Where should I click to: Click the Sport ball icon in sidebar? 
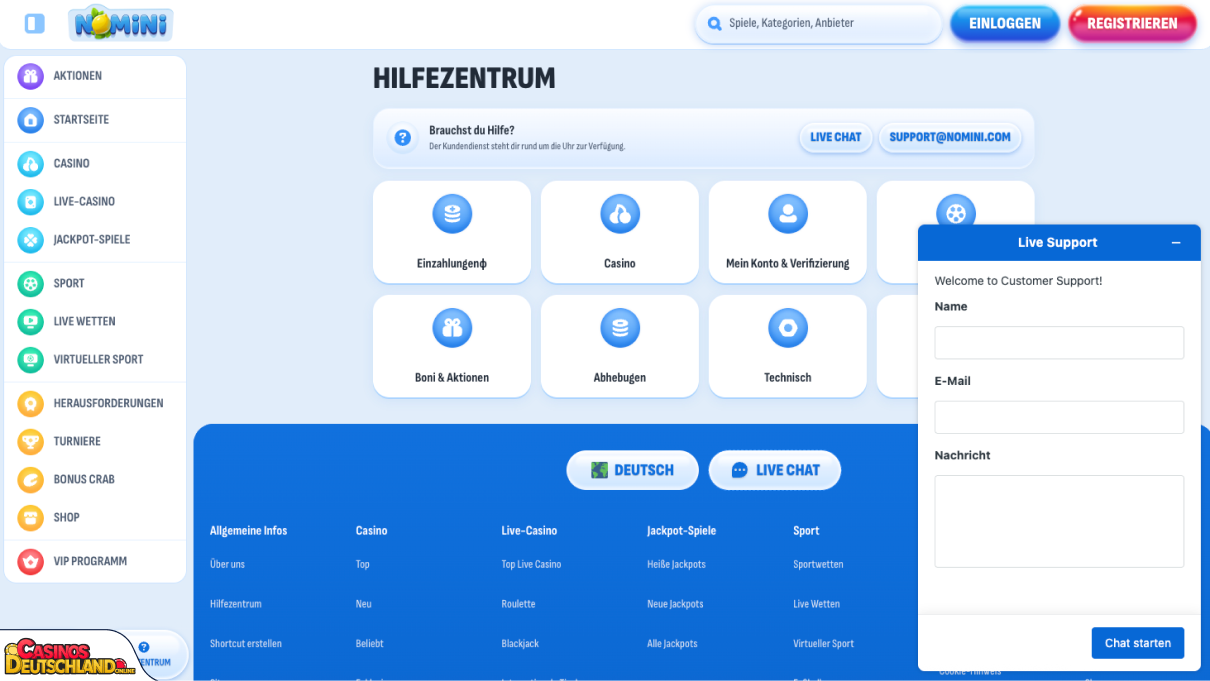click(31, 284)
